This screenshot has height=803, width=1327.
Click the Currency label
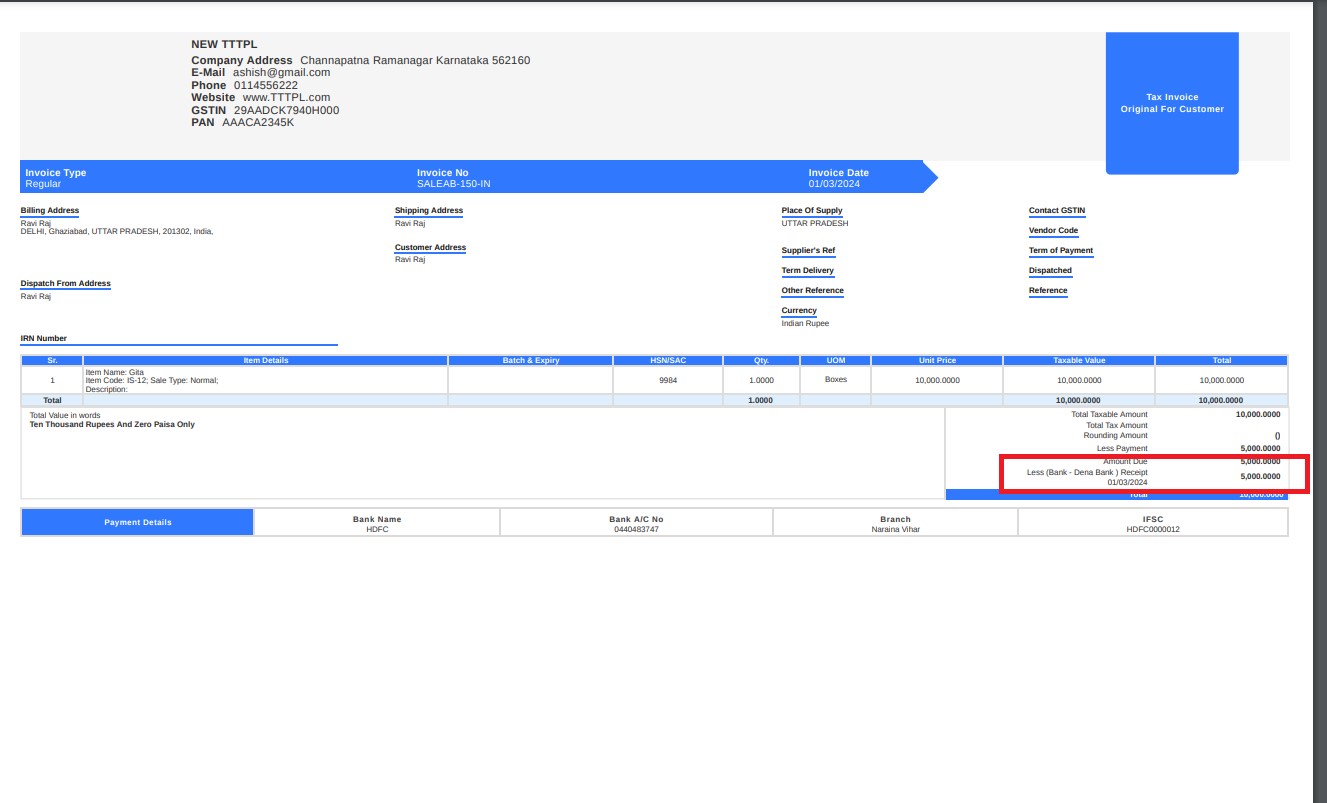(799, 311)
